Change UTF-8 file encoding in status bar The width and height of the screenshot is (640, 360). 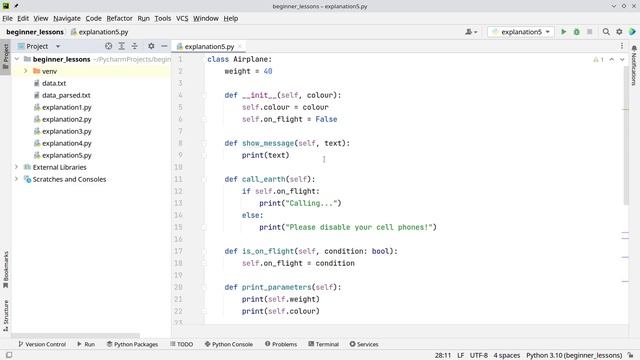pyautogui.click(x=478, y=355)
